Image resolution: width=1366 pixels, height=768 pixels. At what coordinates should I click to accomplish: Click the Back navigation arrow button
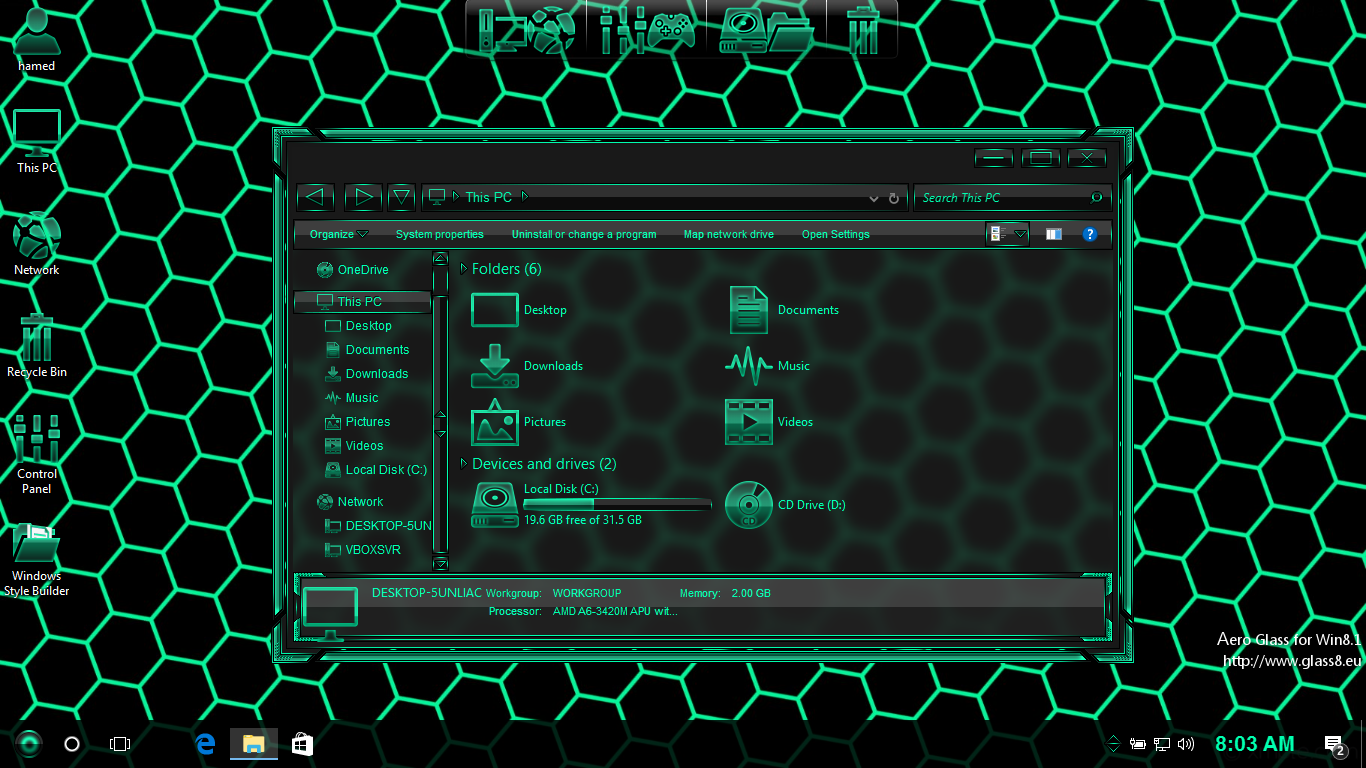[x=315, y=197]
